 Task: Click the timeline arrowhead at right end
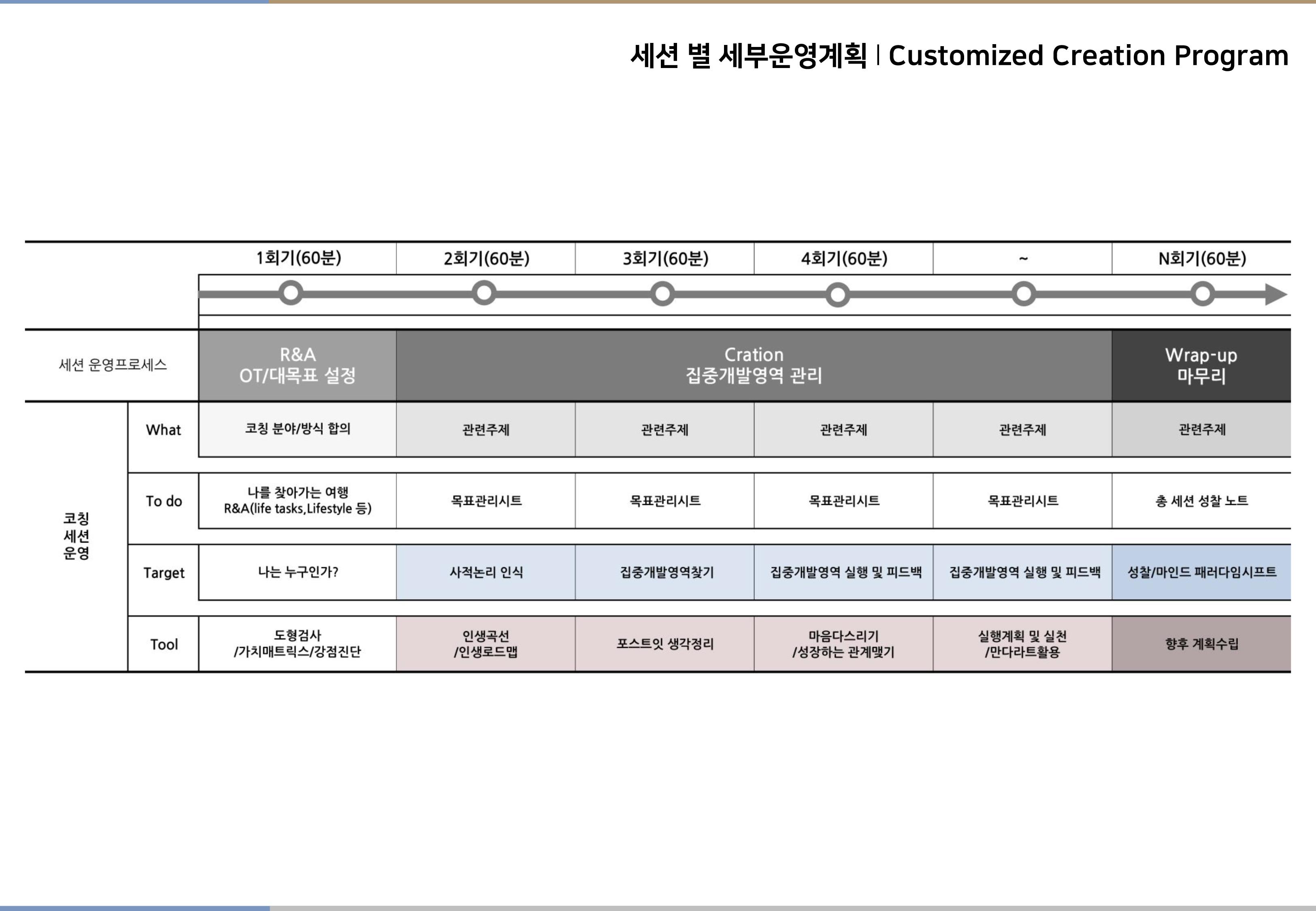(1275, 294)
